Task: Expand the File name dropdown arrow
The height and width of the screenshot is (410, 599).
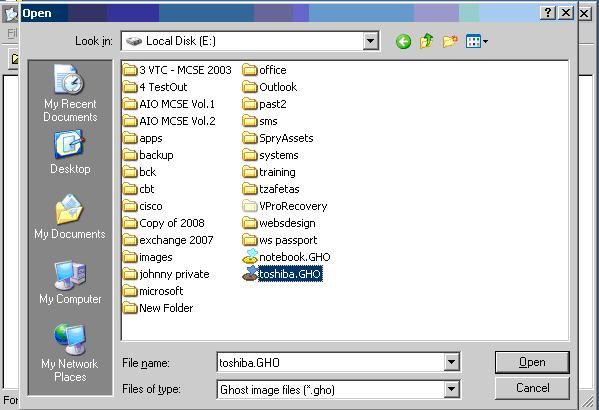Action: pyautogui.click(x=451, y=362)
